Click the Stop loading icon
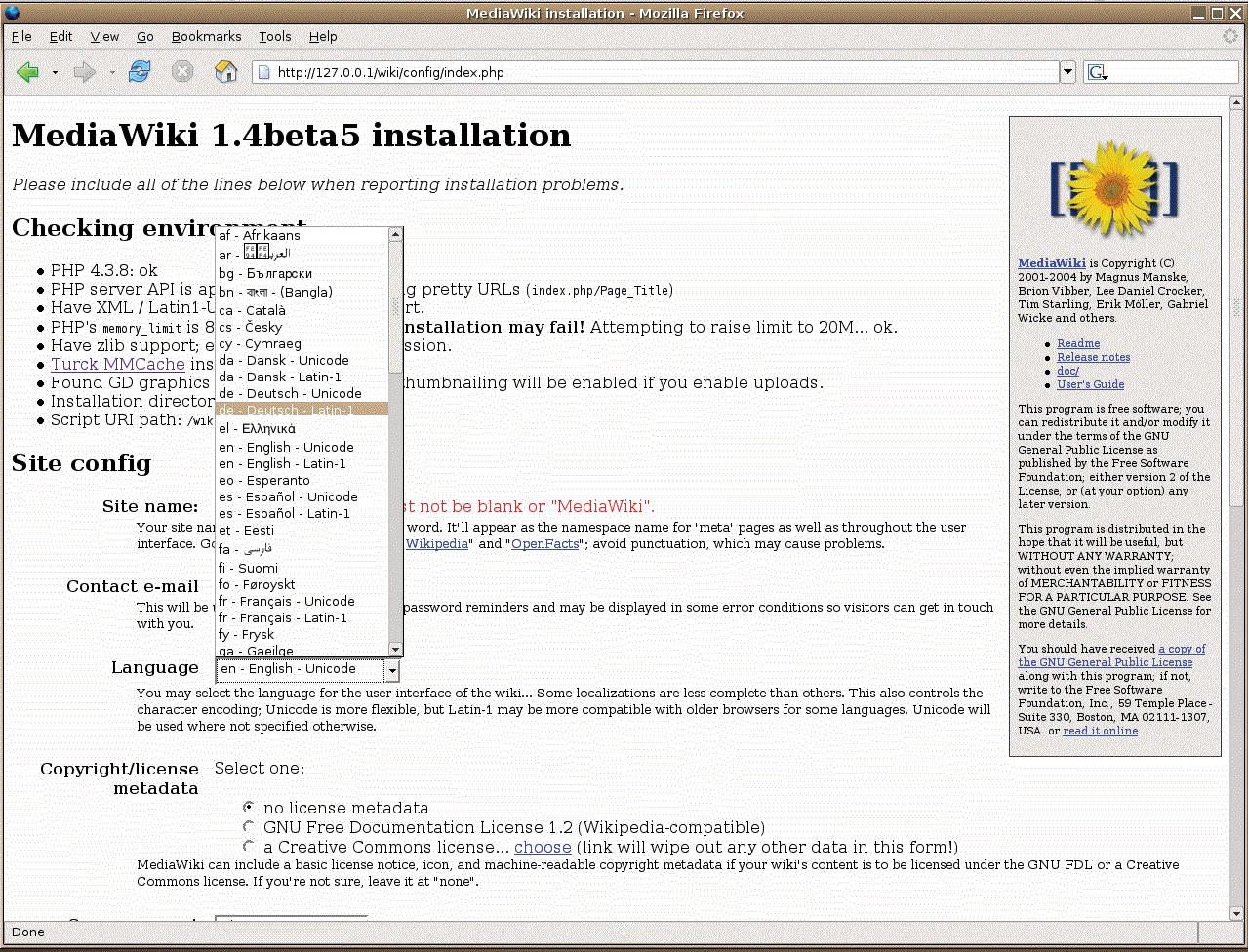The image size is (1248, 952). tap(182, 72)
